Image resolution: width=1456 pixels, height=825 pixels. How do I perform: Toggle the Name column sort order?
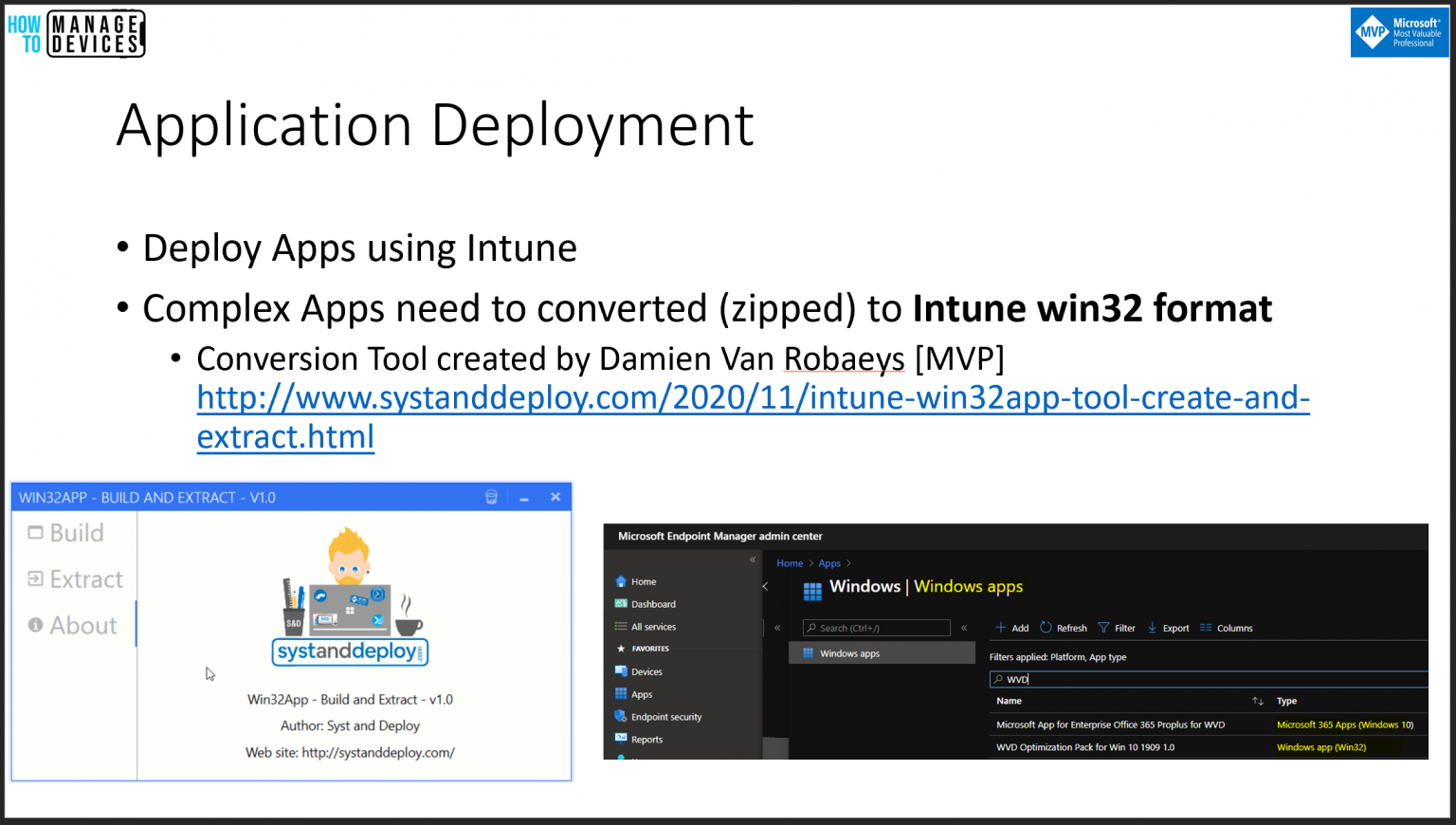pyautogui.click(x=1258, y=701)
